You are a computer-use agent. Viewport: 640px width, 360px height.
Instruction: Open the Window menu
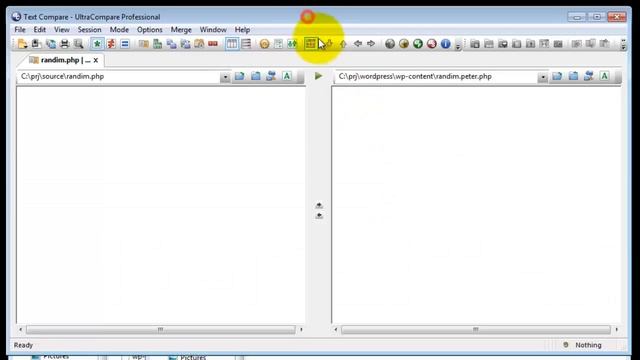click(x=213, y=30)
